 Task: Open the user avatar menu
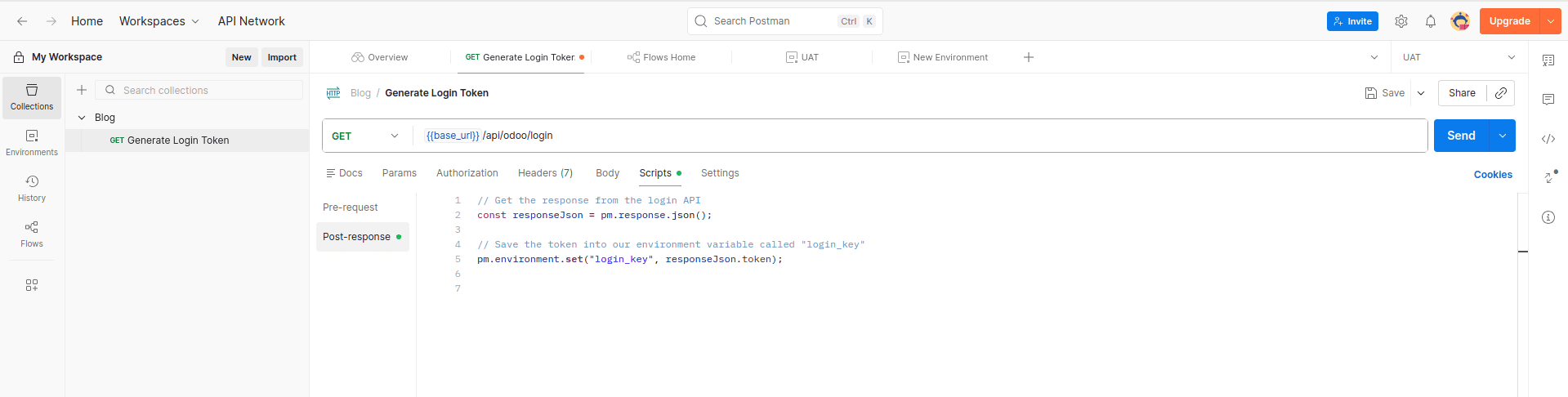[1460, 21]
